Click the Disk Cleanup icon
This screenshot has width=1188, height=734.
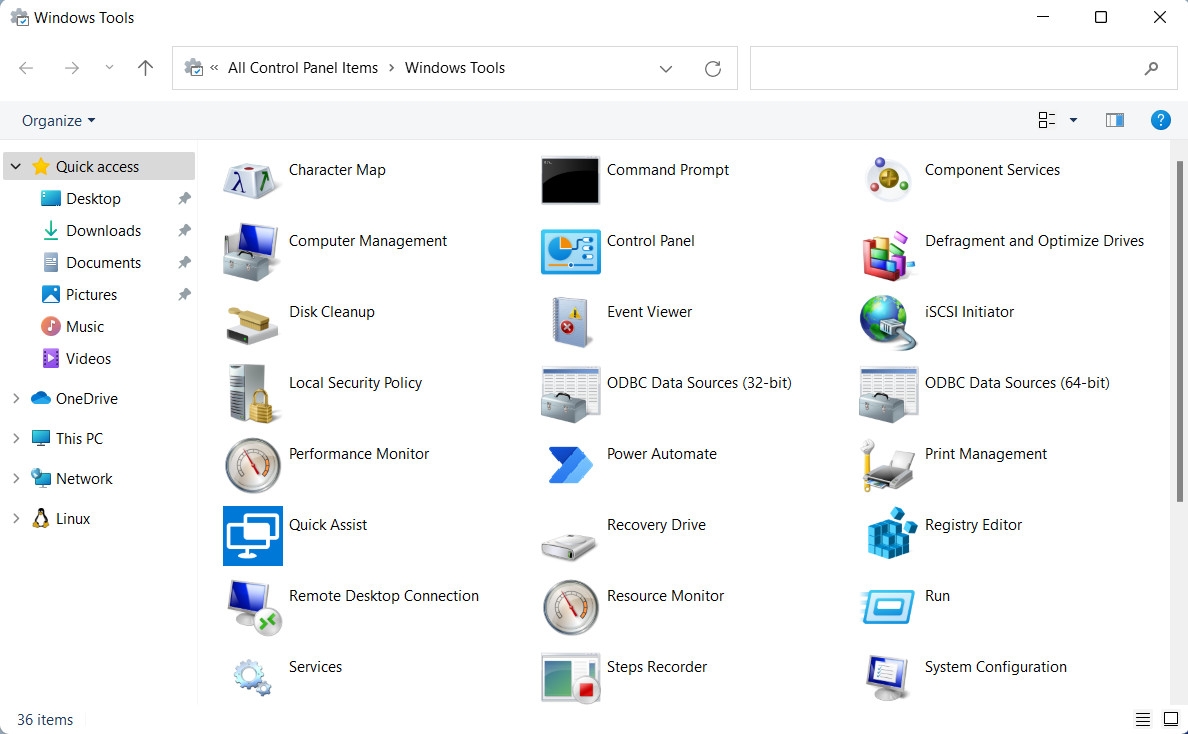click(x=252, y=326)
